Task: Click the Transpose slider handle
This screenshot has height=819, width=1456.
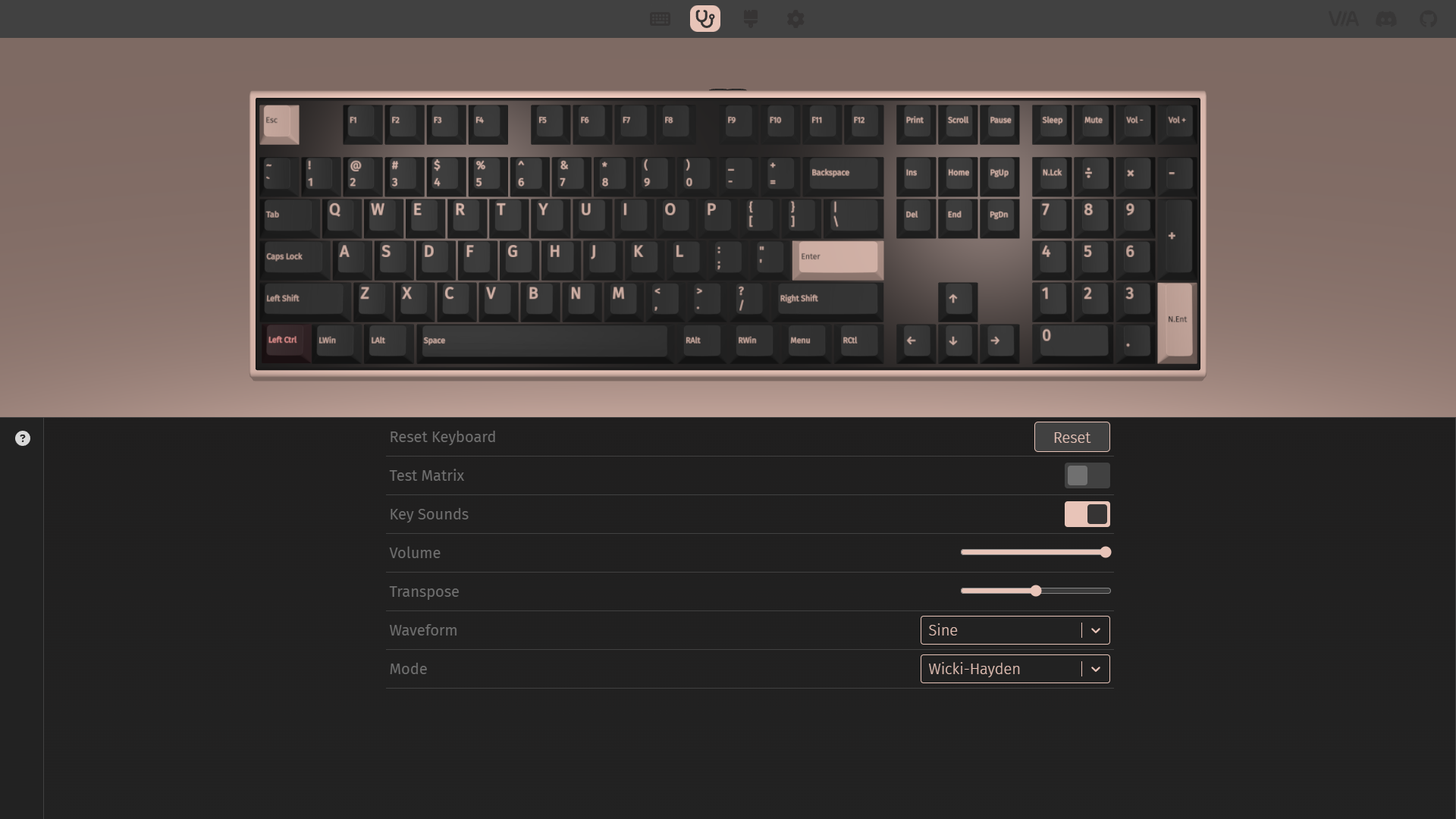Action: click(1036, 591)
